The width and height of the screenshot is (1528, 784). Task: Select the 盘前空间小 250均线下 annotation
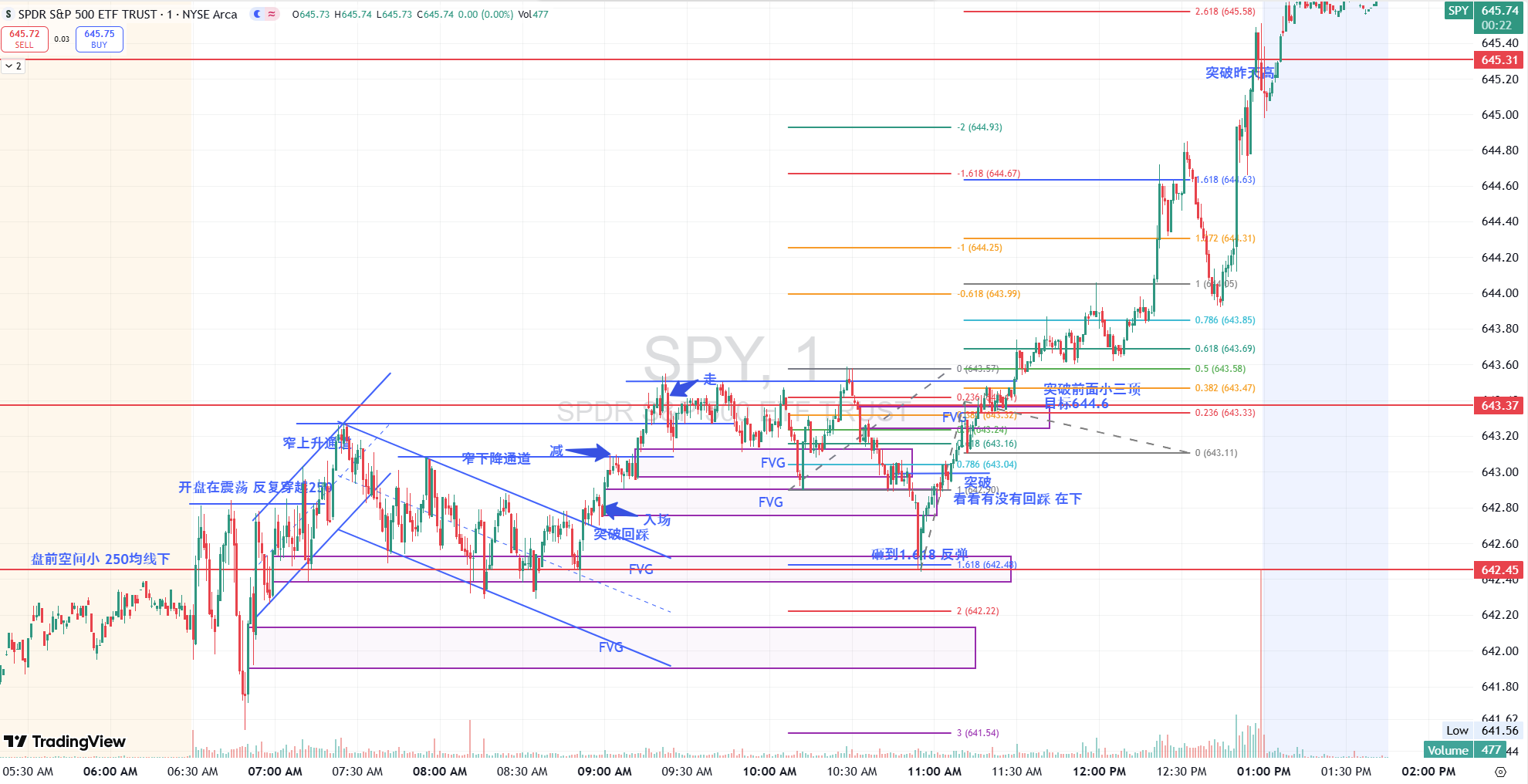(x=100, y=559)
